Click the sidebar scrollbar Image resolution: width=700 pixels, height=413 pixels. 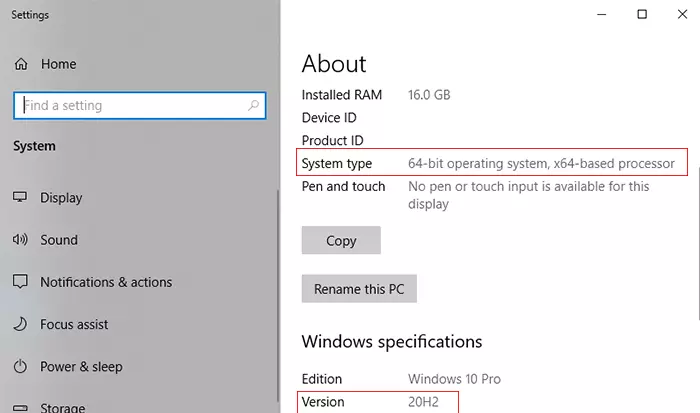[278, 296]
